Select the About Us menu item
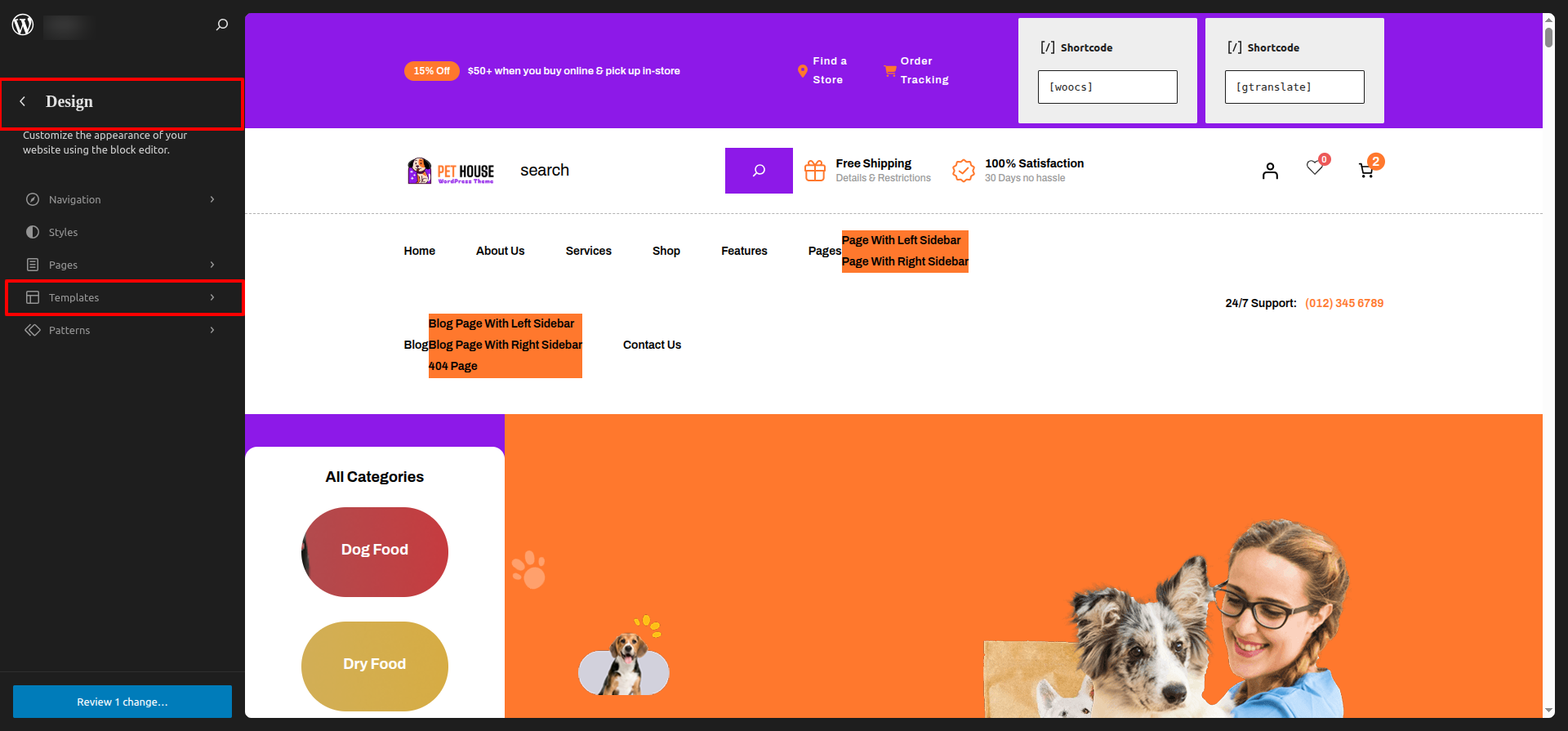 point(500,251)
